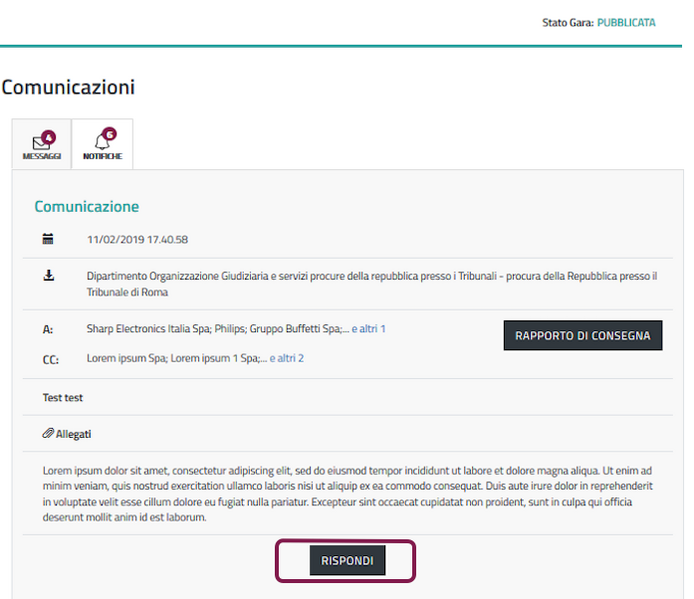Expand recipients with "e altri 1"
Viewport: 694px width, 599px height.
click(x=368, y=328)
